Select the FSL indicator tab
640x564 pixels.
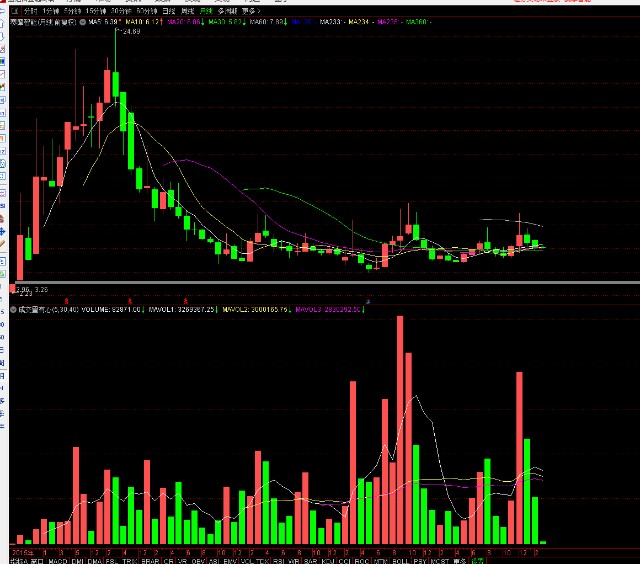(112, 561)
